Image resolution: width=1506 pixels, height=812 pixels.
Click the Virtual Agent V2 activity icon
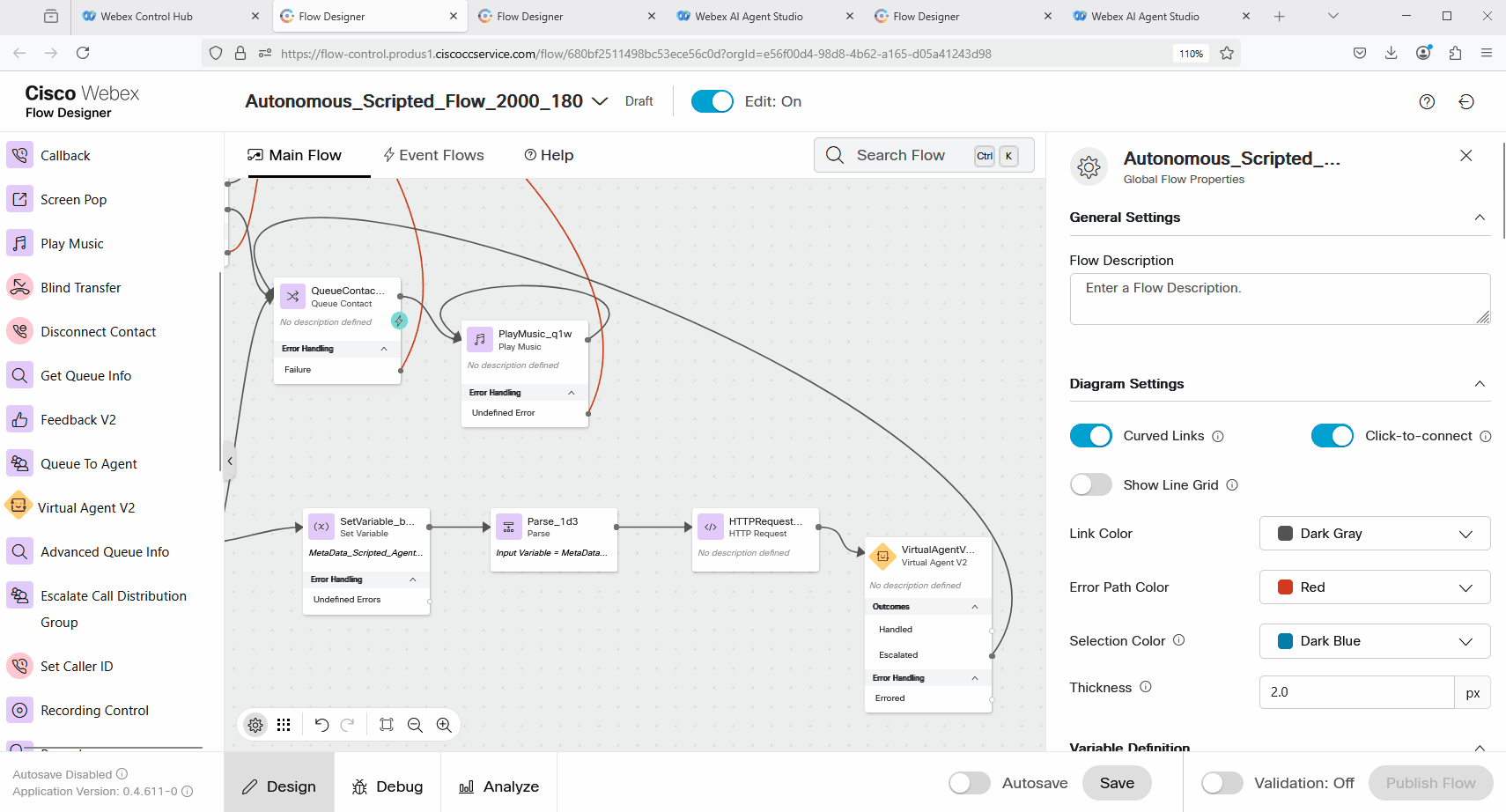(x=18, y=507)
